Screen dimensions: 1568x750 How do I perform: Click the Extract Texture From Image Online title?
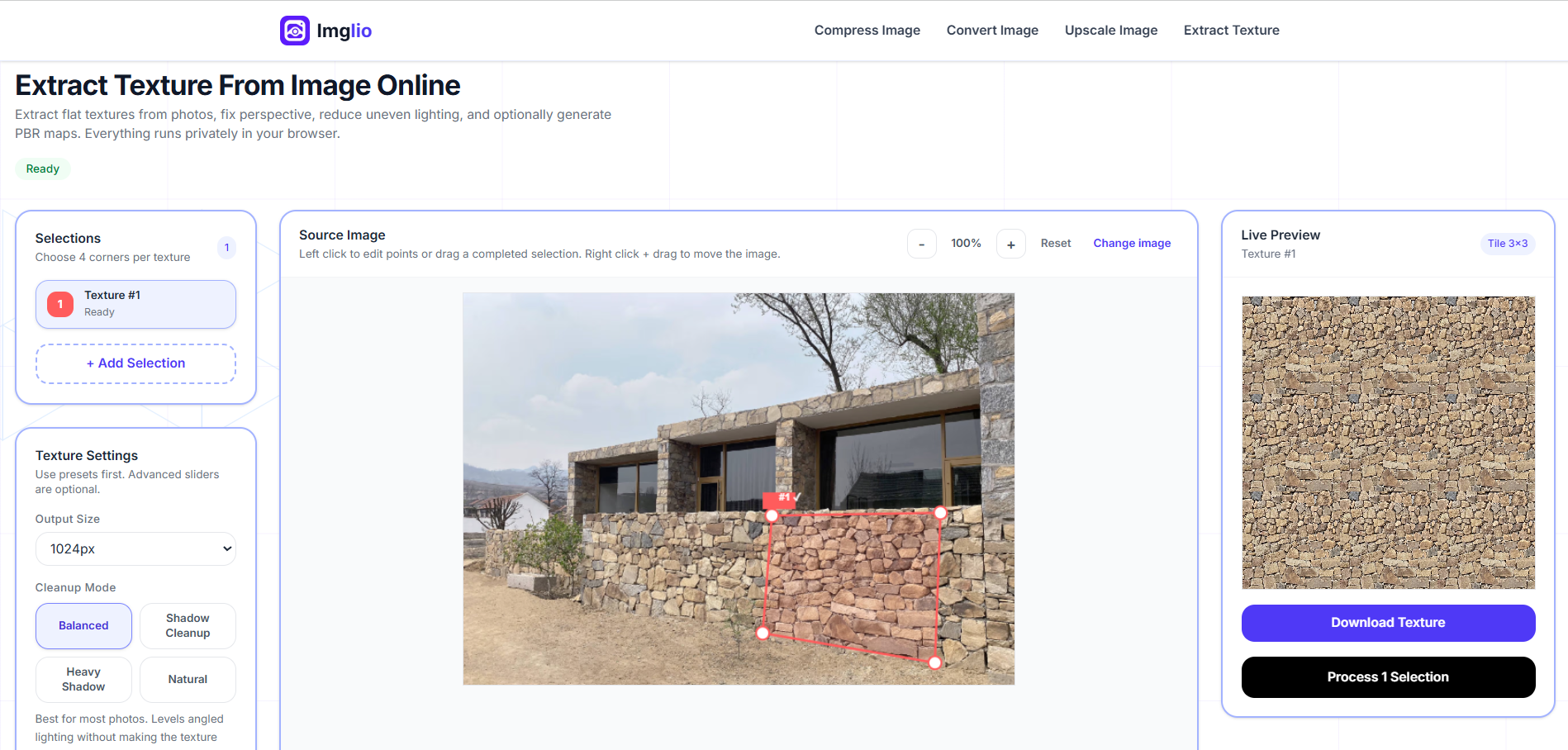pos(238,86)
